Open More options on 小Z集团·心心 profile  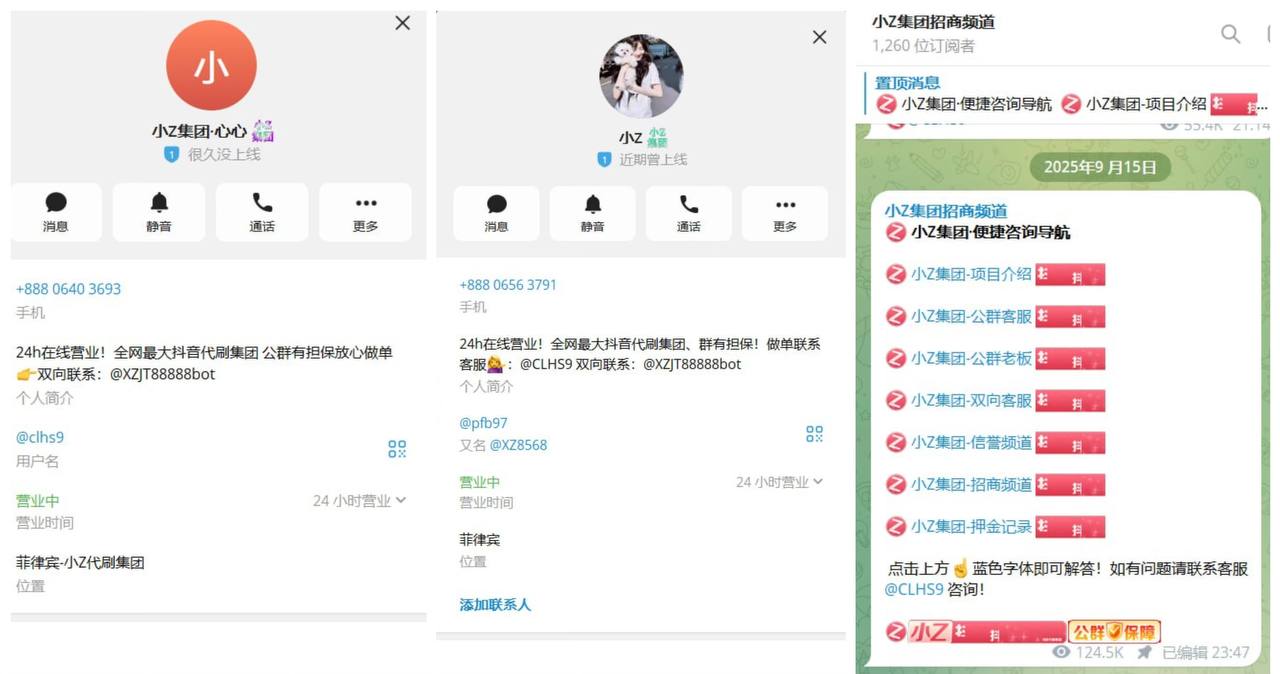click(x=365, y=212)
